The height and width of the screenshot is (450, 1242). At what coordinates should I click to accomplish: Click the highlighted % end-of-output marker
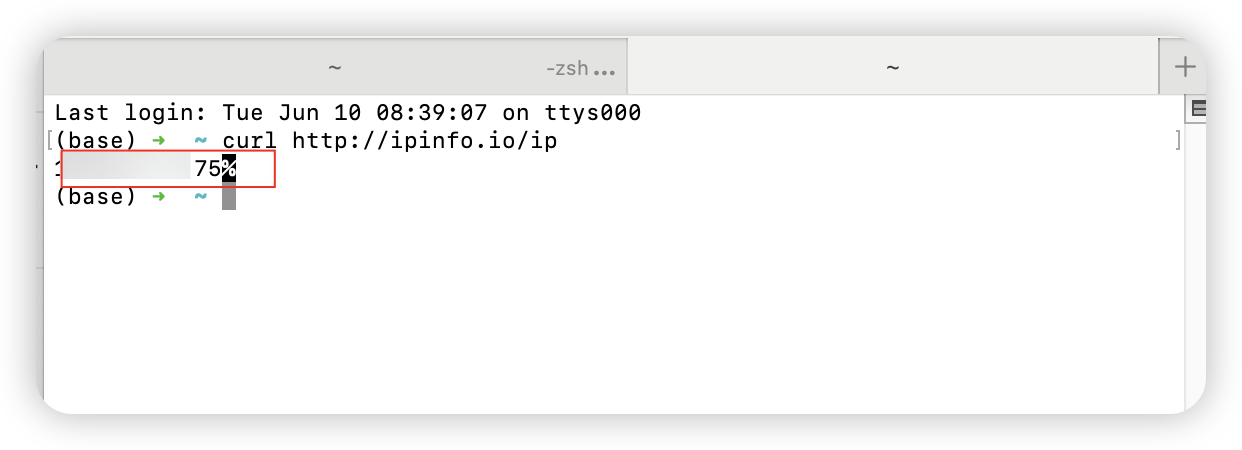click(229, 169)
